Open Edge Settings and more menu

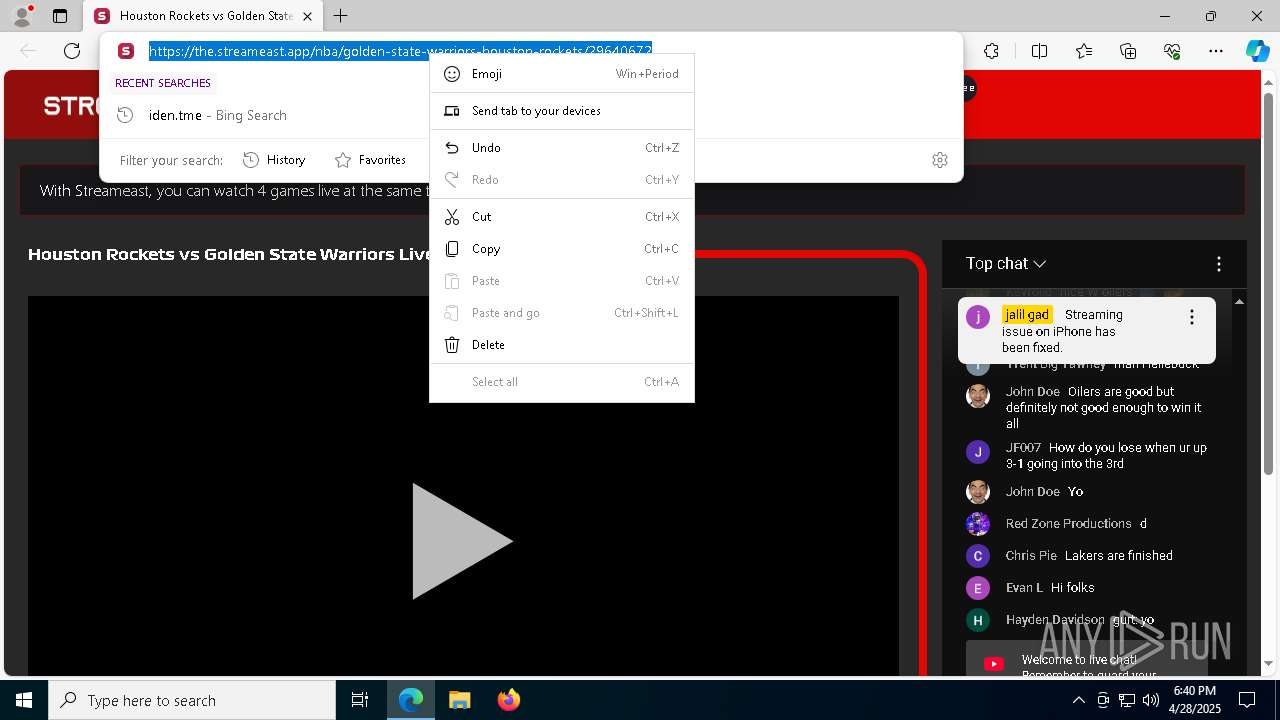pyautogui.click(x=1216, y=51)
